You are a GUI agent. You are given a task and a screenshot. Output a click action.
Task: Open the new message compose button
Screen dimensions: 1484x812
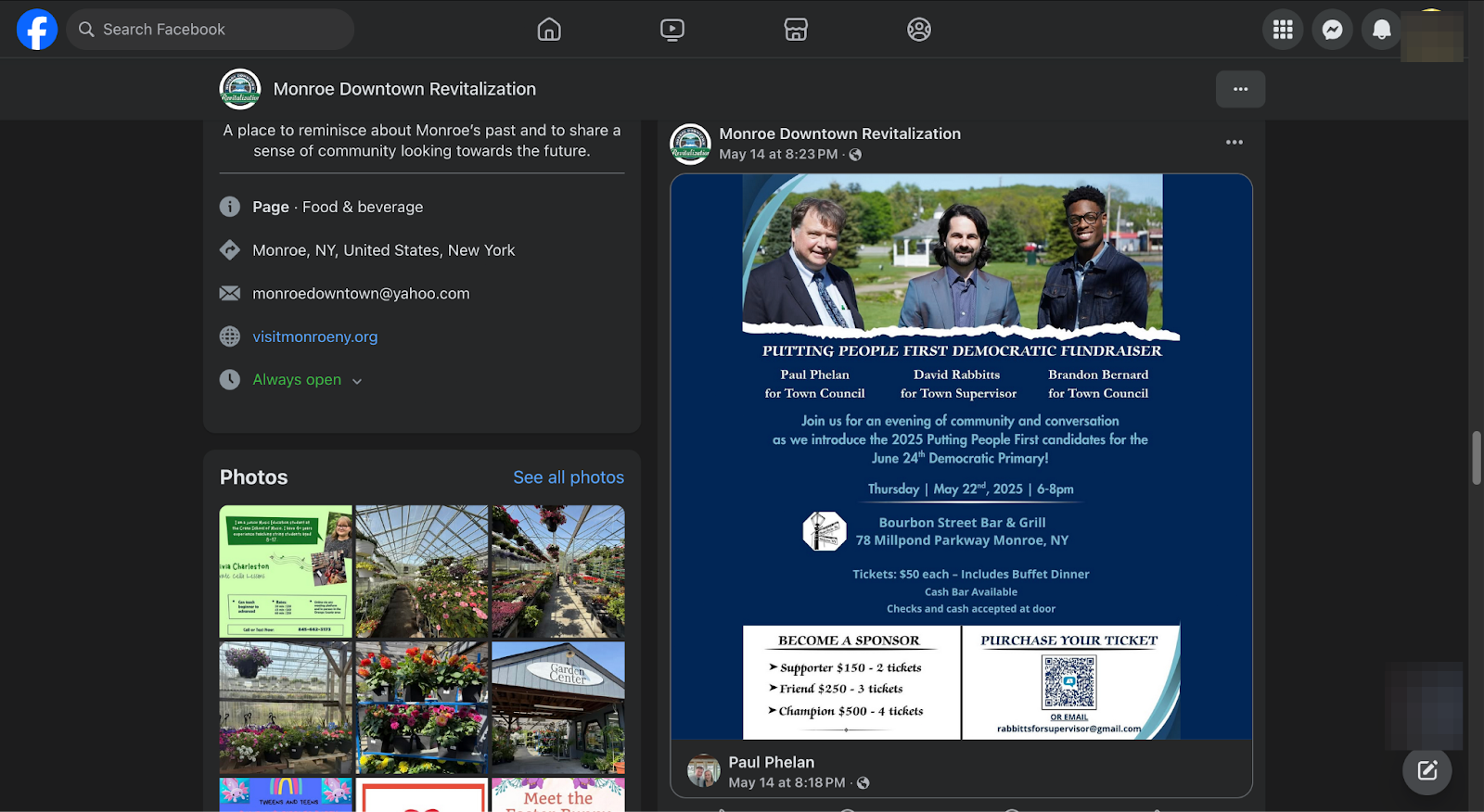tap(1426, 770)
